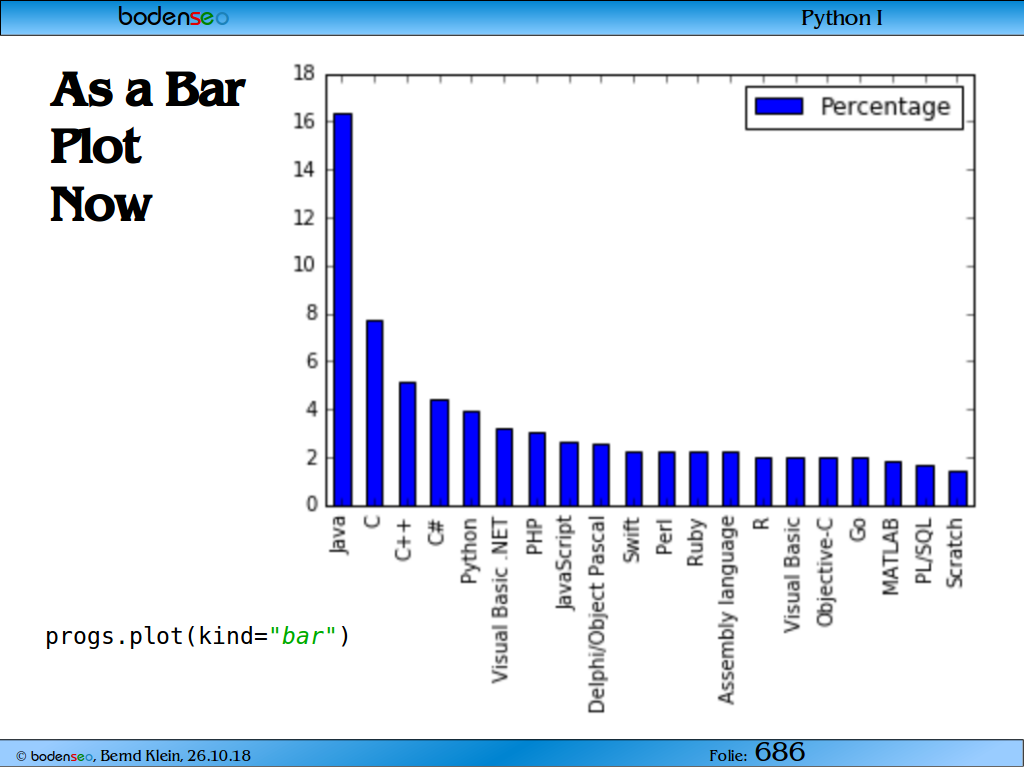Click the C# bar in the chart
This screenshot has height=768, width=1024.
click(x=439, y=453)
